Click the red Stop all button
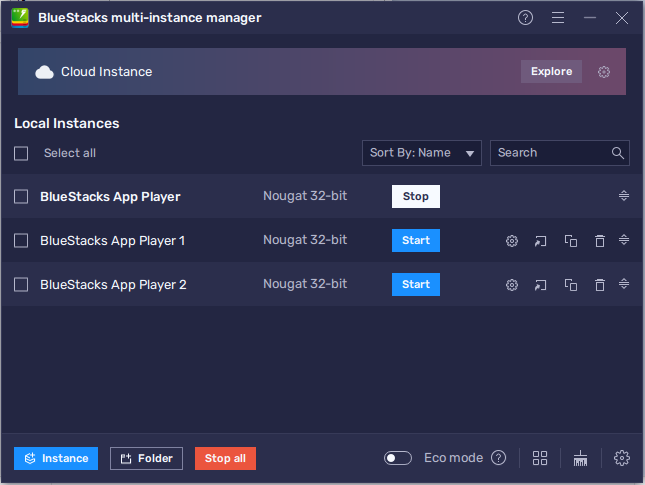The image size is (645, 485). point(225,458)
